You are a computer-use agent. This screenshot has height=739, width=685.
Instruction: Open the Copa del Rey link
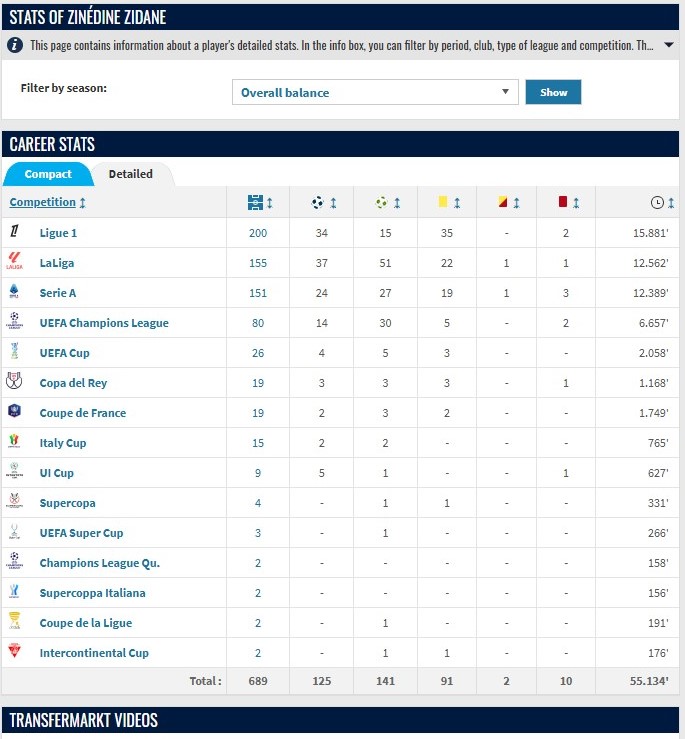[x=73, y=383]
